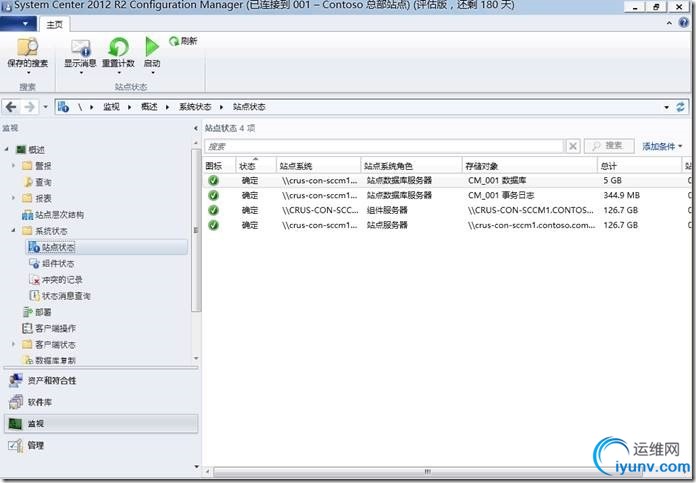Minimize the ribbon with the caret
696x483 pixels.
click(x=669, y=23)
